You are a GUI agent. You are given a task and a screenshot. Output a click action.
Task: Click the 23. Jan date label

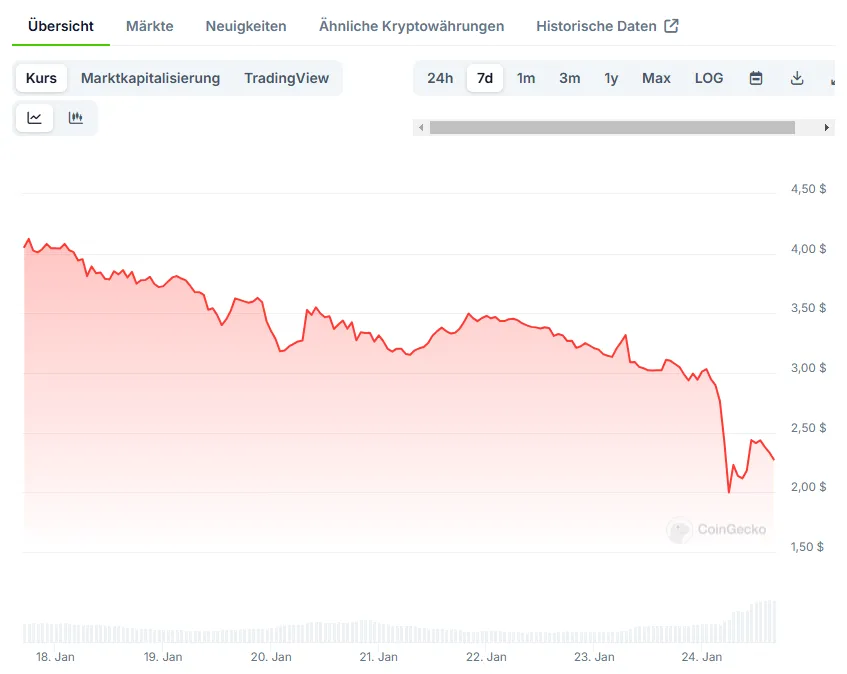(x=594, y=657)
